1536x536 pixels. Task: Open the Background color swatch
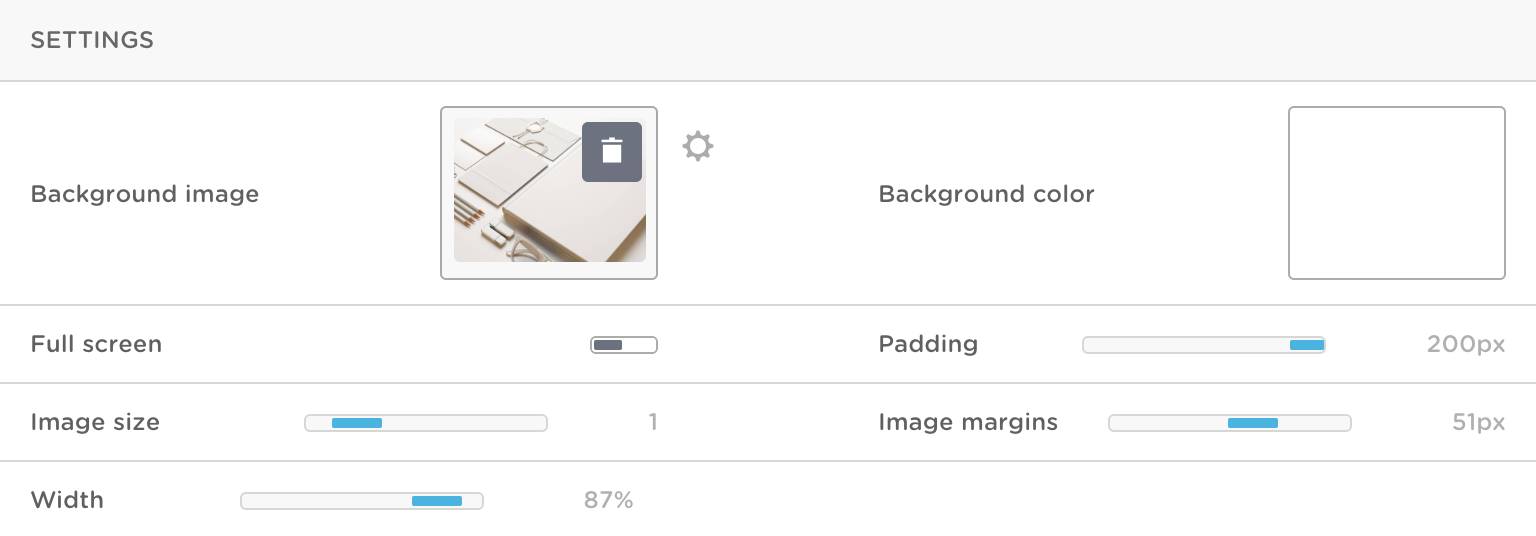tap(1397, 193)
